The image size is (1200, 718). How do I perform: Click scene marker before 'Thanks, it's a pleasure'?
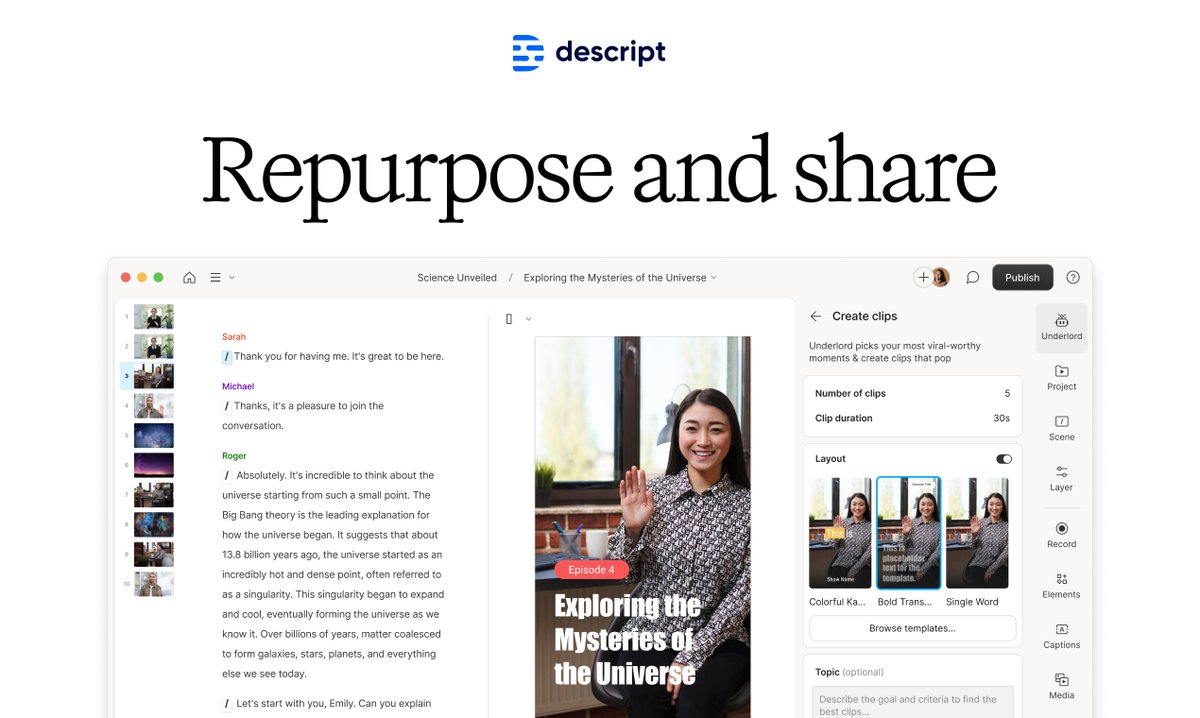227,406
